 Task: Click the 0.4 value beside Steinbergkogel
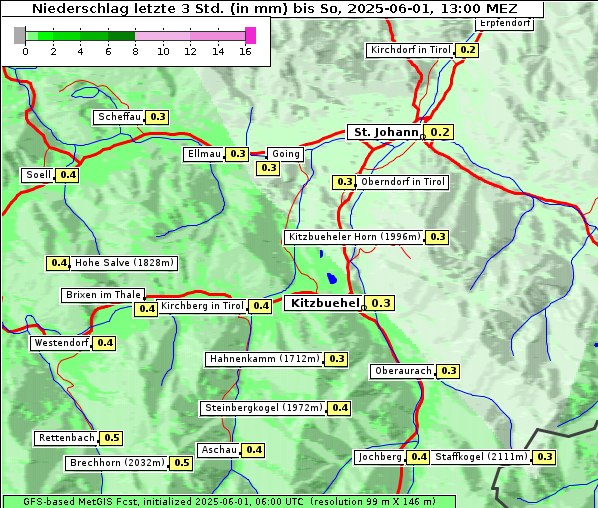click(339, 408)
